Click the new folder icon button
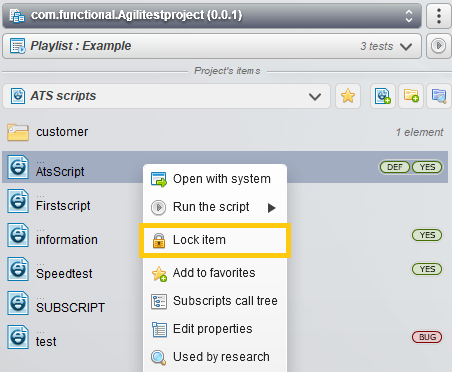 tap(411, 96)
